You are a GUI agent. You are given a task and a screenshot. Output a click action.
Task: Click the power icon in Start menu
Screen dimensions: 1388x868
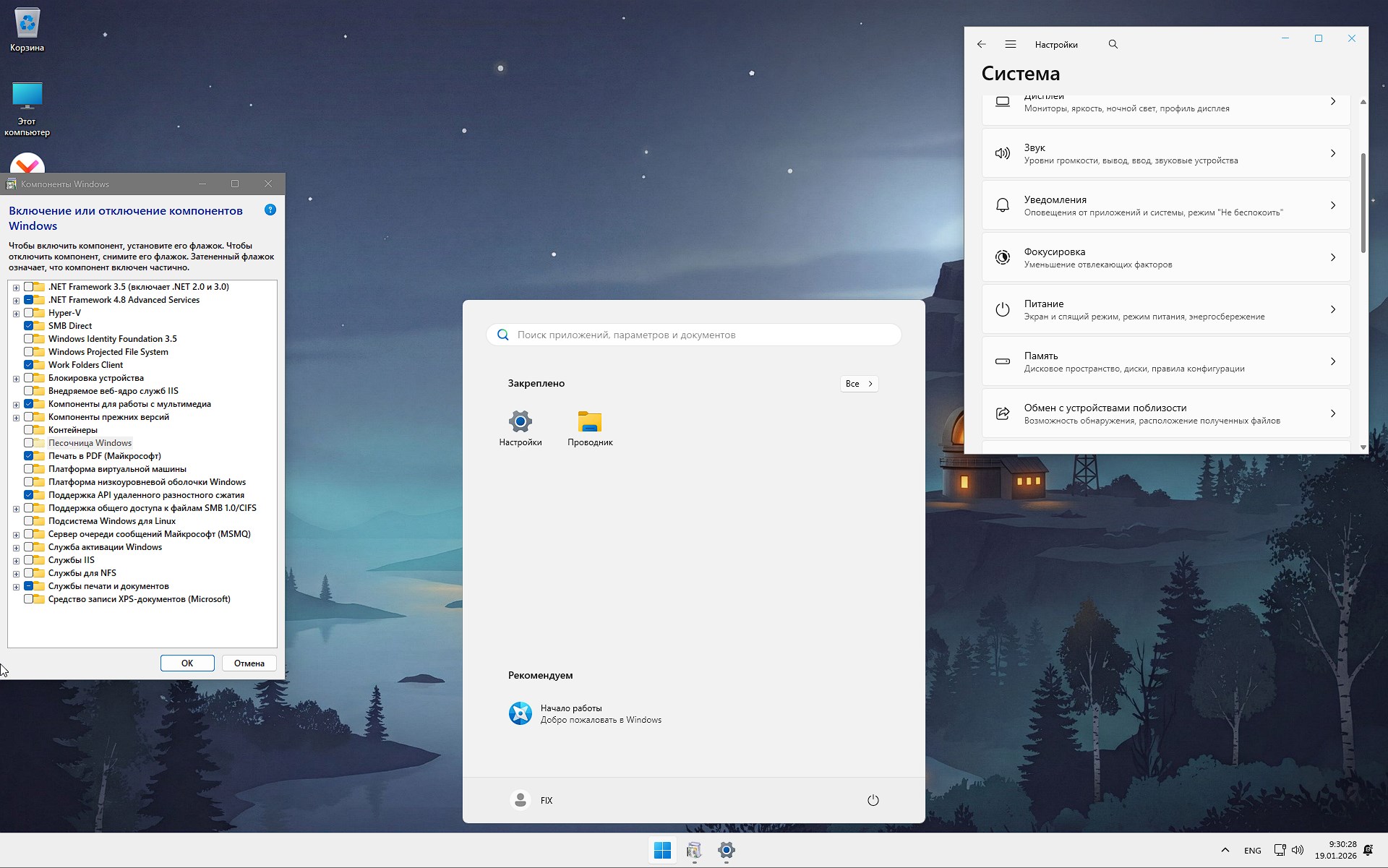pyautogui.click(x=873, y=800)
